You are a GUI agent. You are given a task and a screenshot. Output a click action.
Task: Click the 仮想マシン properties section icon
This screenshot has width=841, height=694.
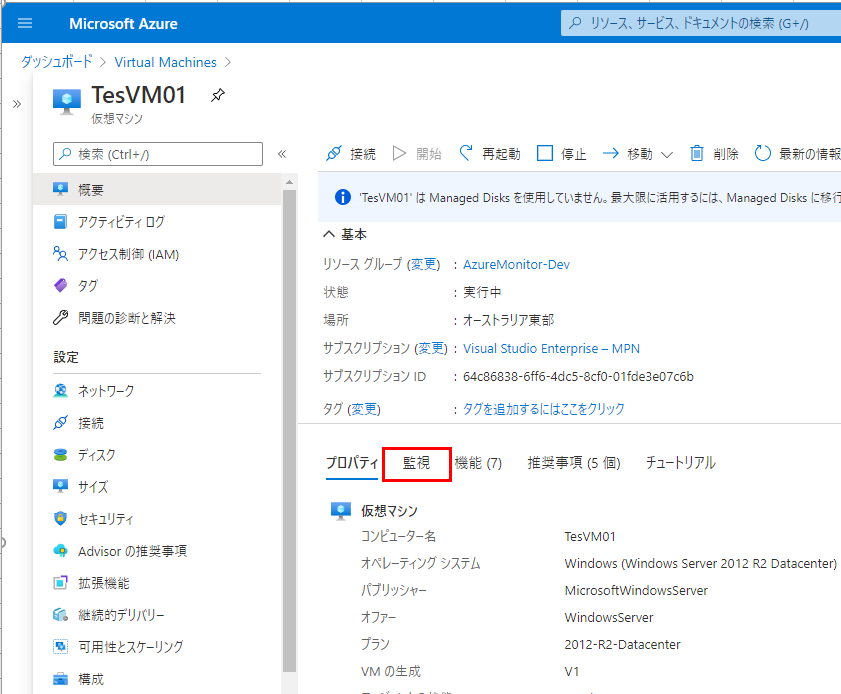pyautogui.click(x=341, y=511)
